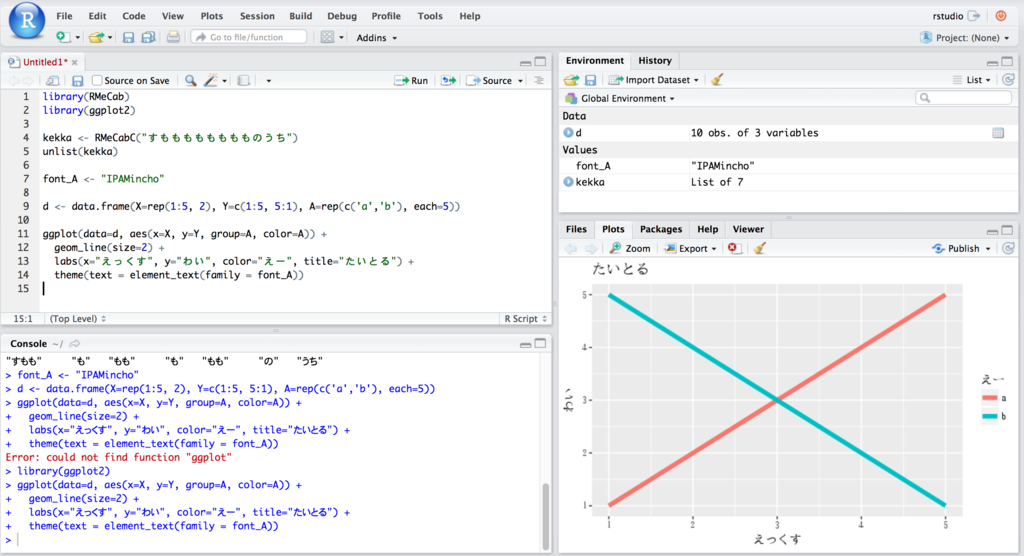The height and width of the screenshot is (556, 1024).
Task: Save current document from main toolbar
Action: (128, 37)
